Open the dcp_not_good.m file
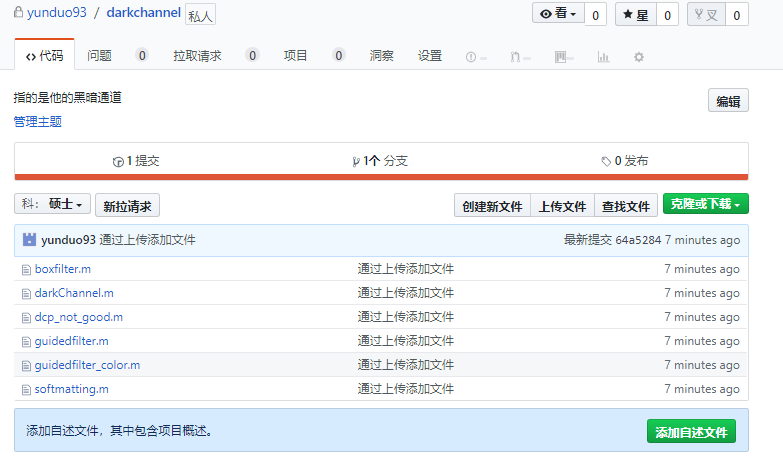The width and height of the screenshot is (783, 474). tap(78, 317)
